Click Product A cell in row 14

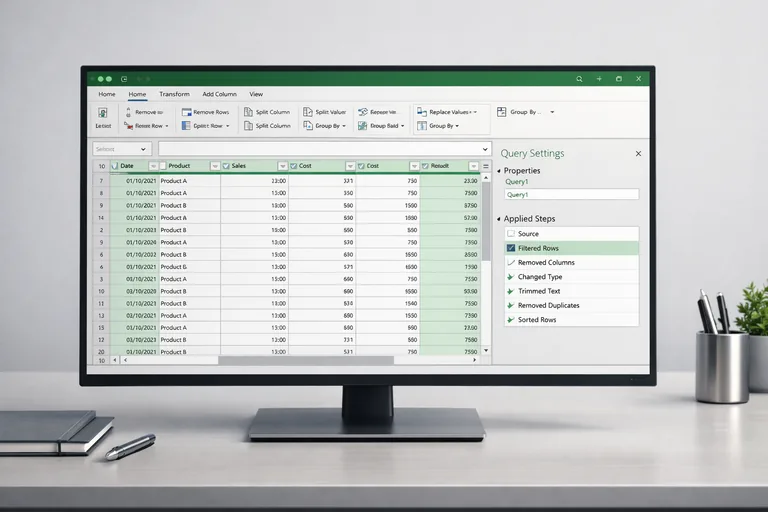point(190,218)
